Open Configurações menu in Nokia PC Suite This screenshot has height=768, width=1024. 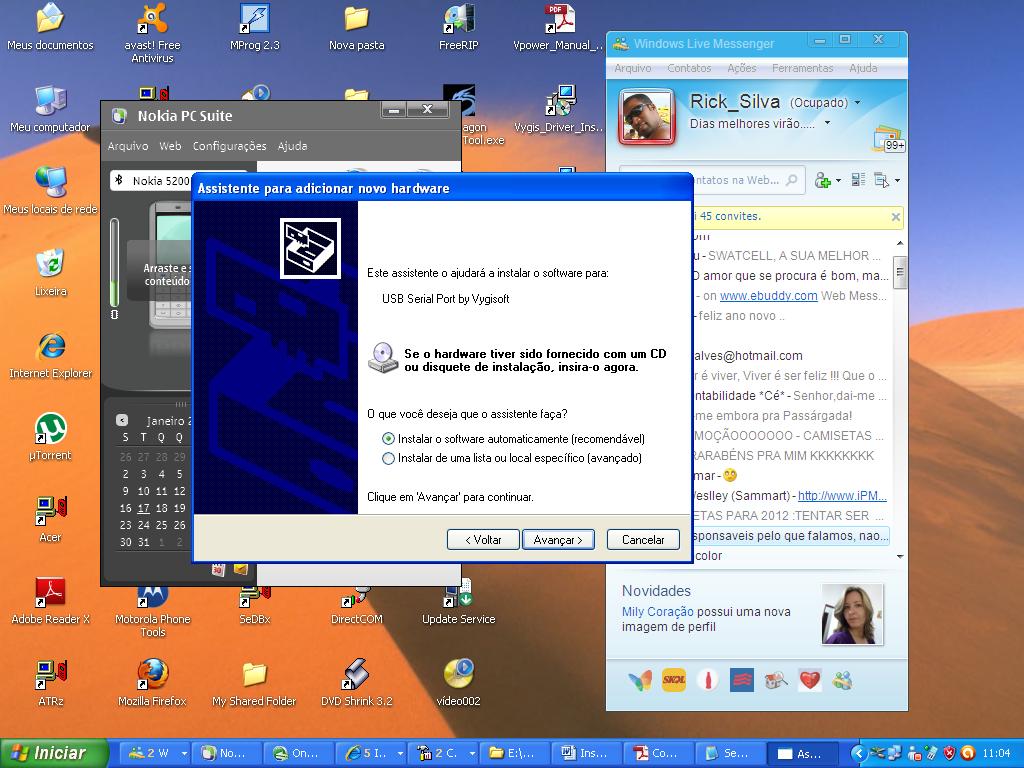pos(229,146)
